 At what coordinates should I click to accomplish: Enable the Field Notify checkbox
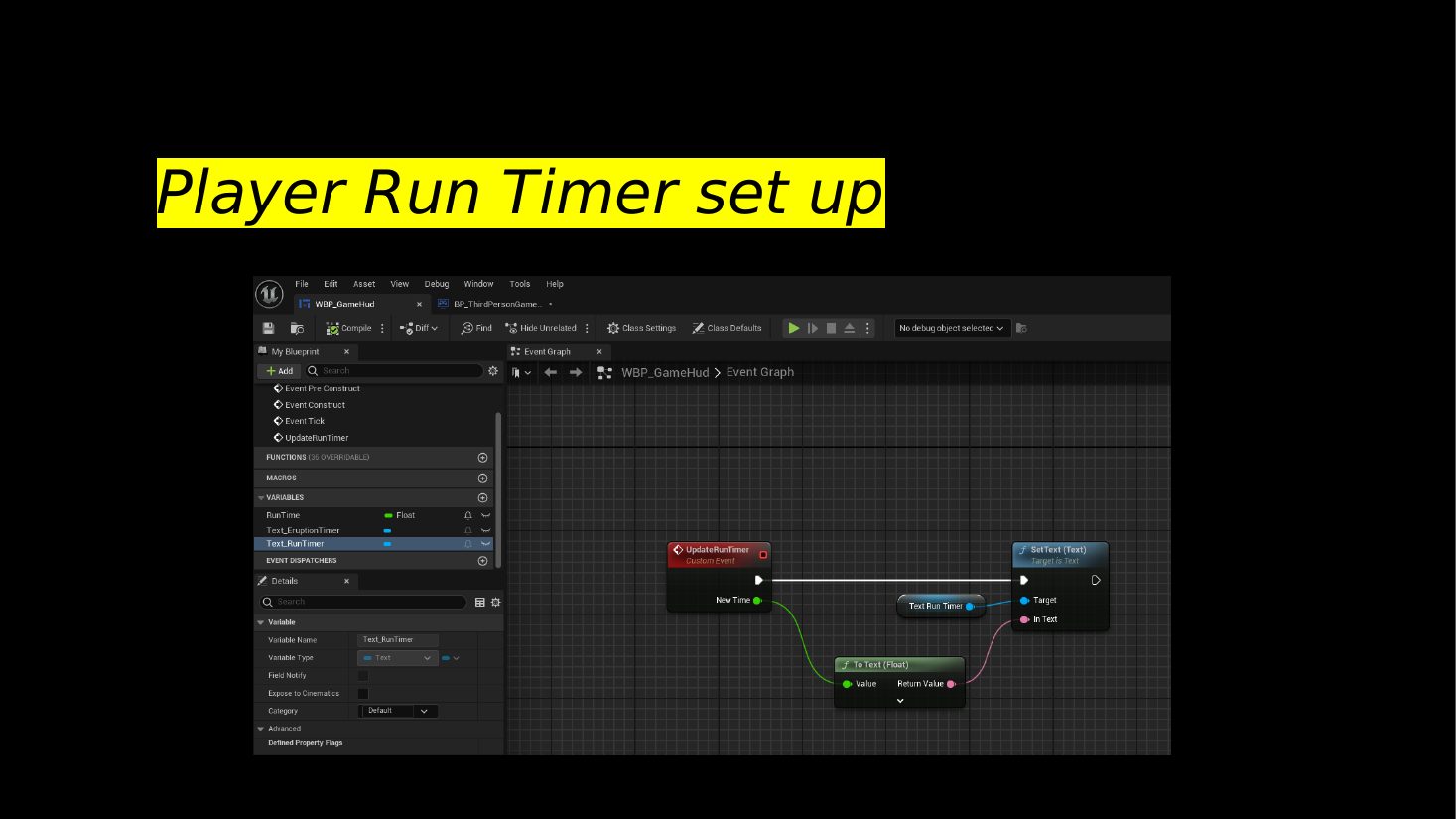(x=363, y=676)
